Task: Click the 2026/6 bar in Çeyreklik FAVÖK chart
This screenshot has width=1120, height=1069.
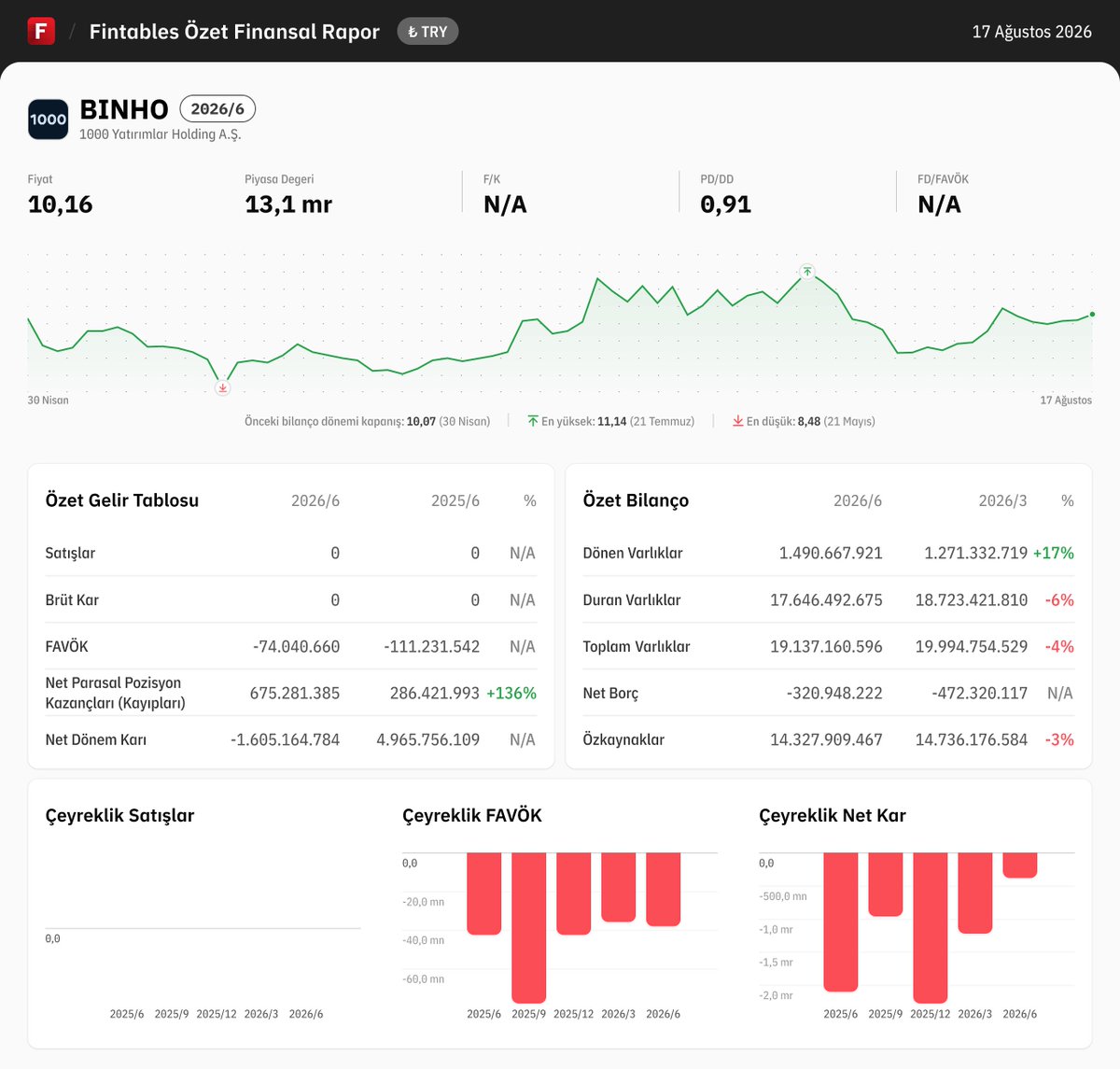Action: pos(663,890)
